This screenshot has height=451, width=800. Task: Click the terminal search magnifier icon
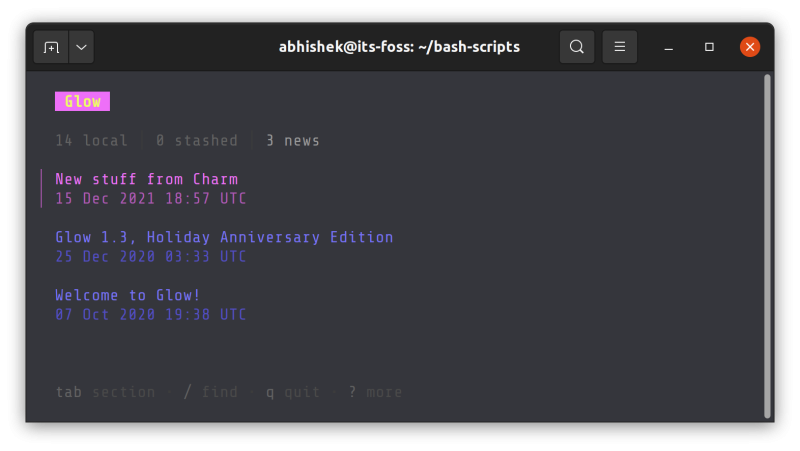coord(577,47)
